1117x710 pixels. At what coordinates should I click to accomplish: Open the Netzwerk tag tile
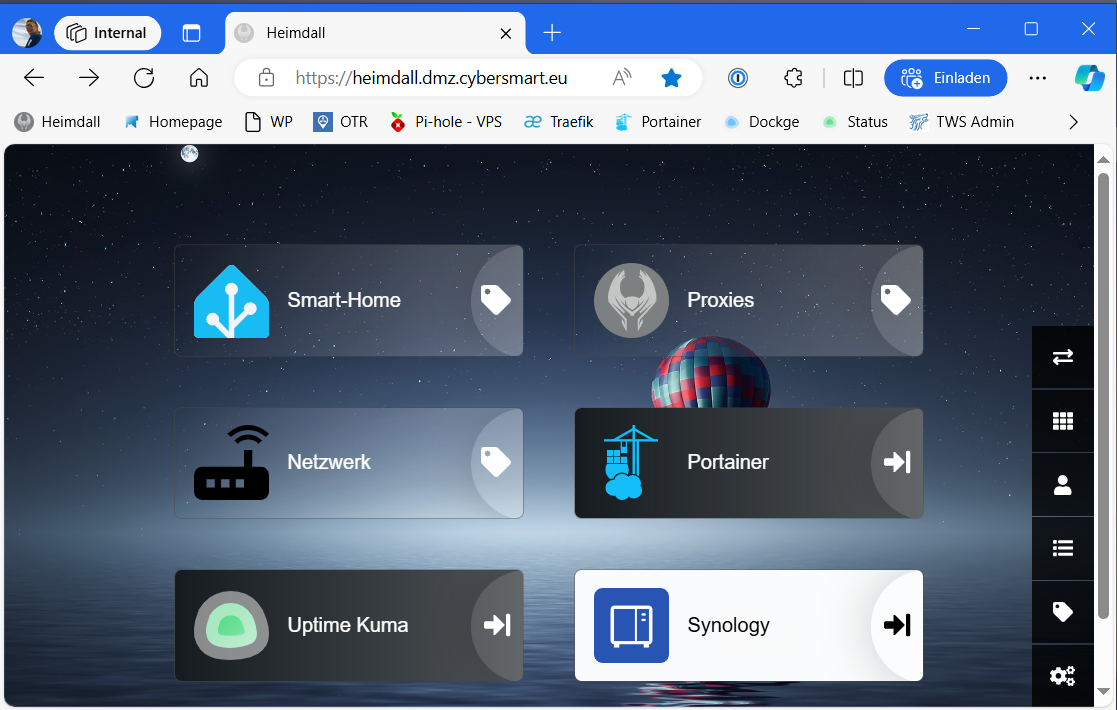click(x=349, y=463)
